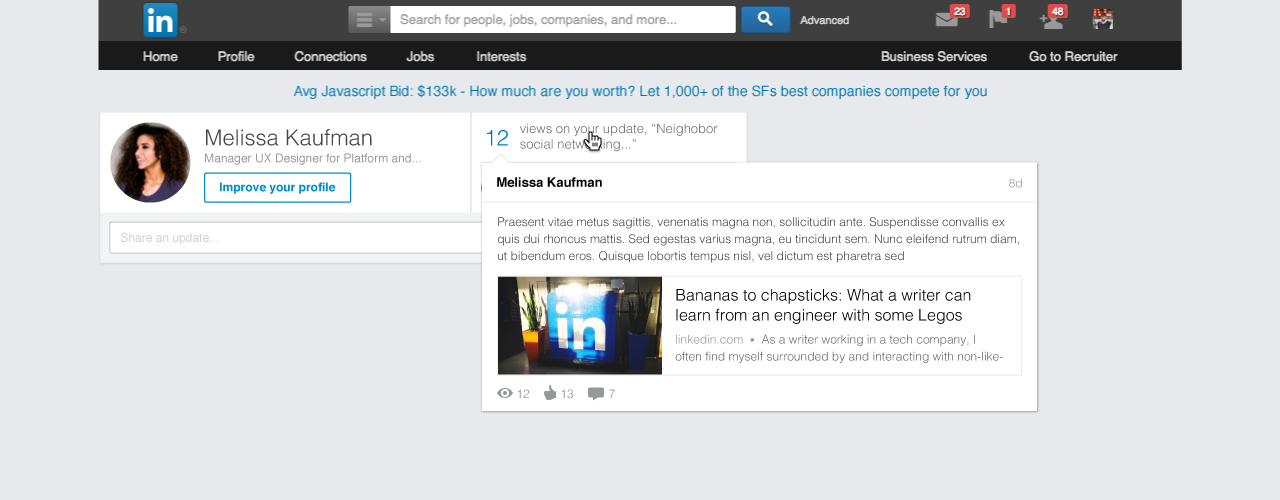Click the Advanced search link
The width and height of the screenshot is (1280, 500).
[x=825, y=20]
